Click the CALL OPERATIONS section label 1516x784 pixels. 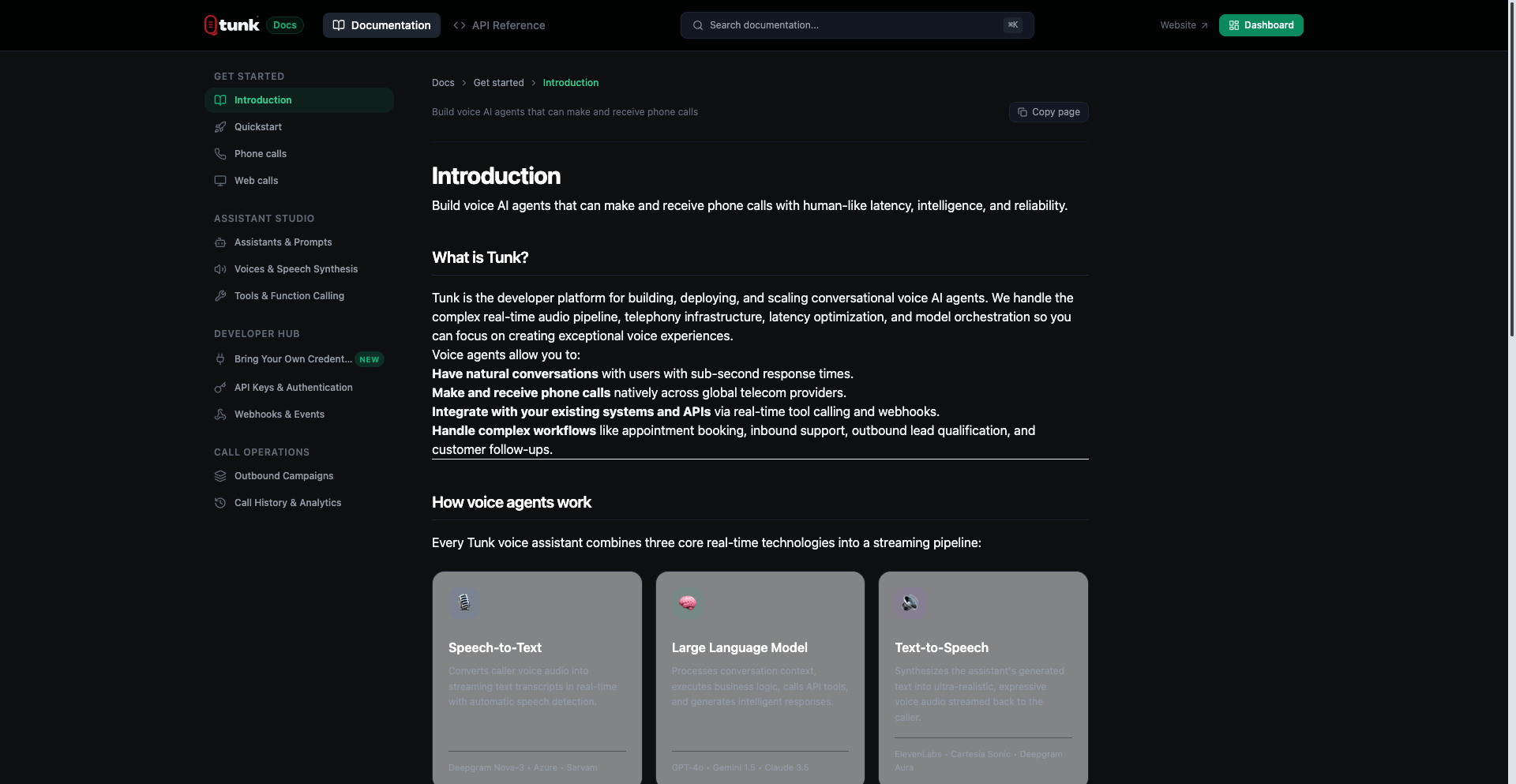[x=262, y=452]
